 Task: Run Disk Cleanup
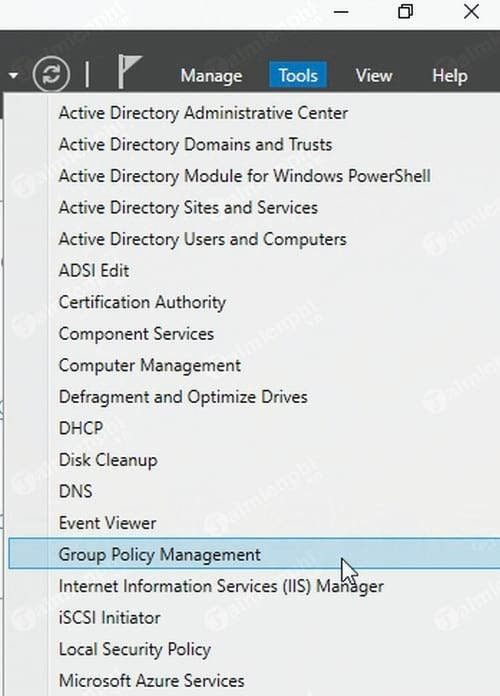[x=108, y=460]
